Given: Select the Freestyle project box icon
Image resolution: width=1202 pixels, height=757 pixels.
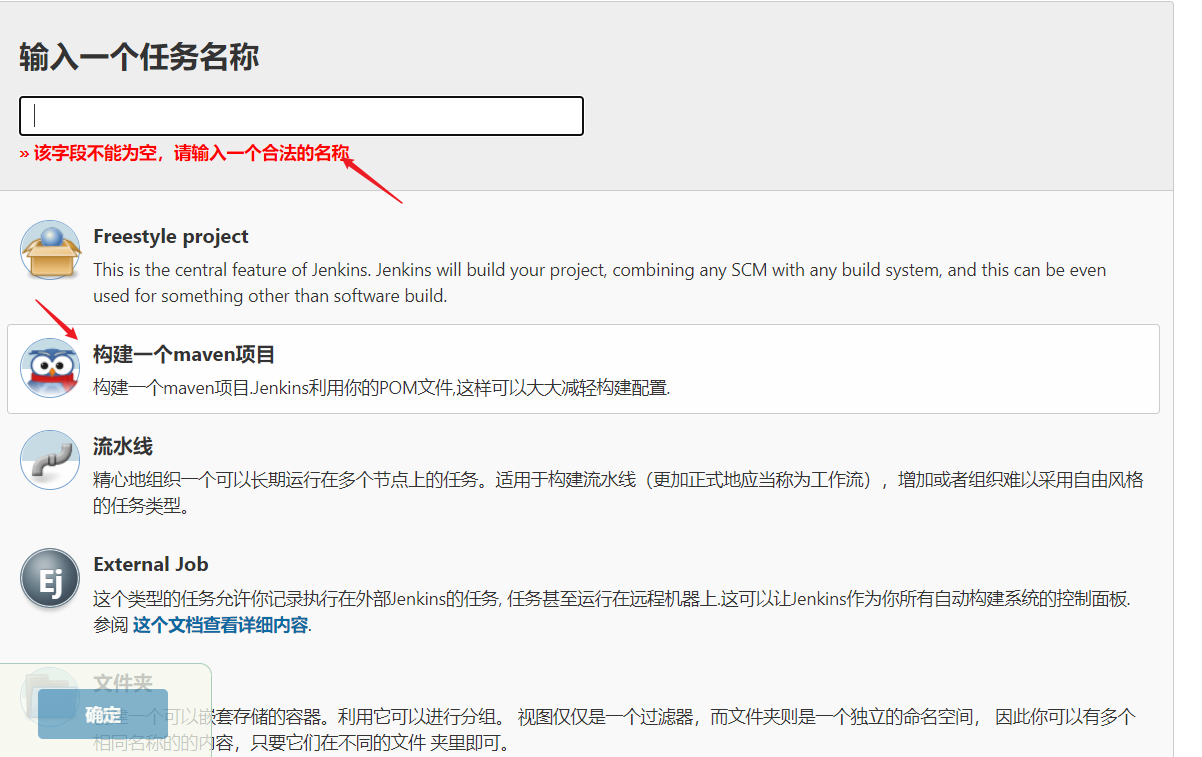Looking at the screenshot, I should [50, 250].
